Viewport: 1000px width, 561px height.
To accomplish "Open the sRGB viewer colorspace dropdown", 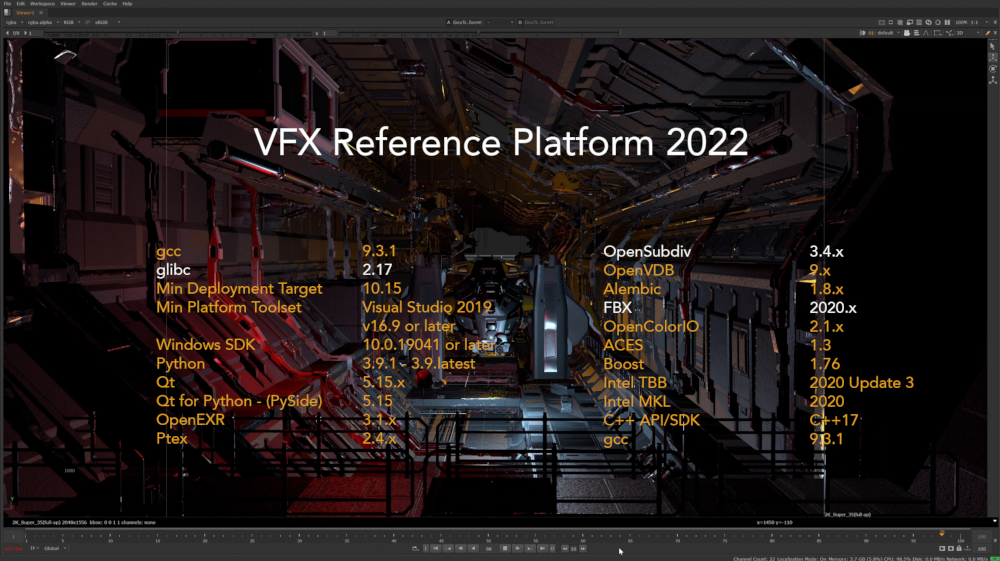I will coord(108,22).
